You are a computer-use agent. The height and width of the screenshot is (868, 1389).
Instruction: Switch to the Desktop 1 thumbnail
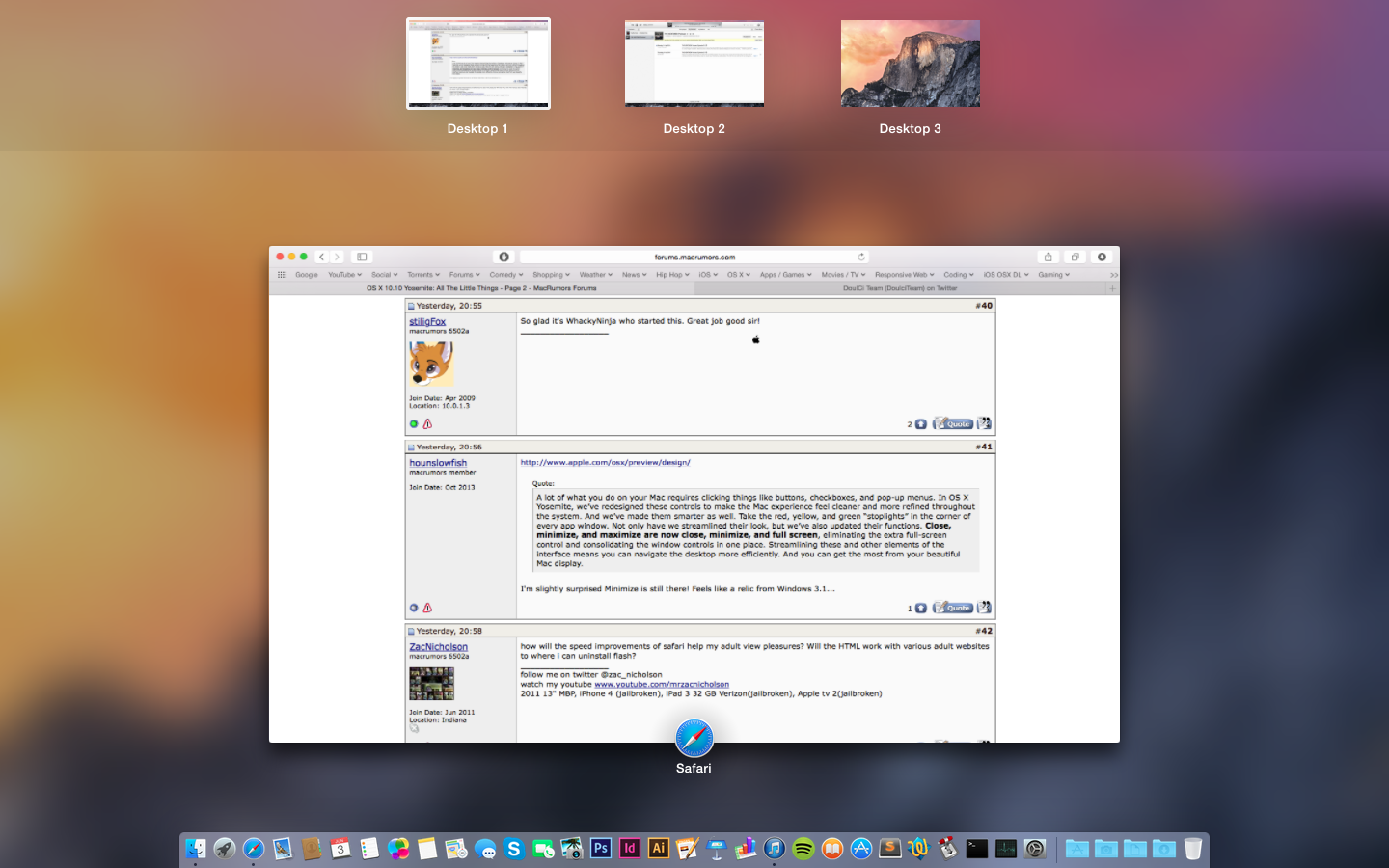tap(478, 64)
